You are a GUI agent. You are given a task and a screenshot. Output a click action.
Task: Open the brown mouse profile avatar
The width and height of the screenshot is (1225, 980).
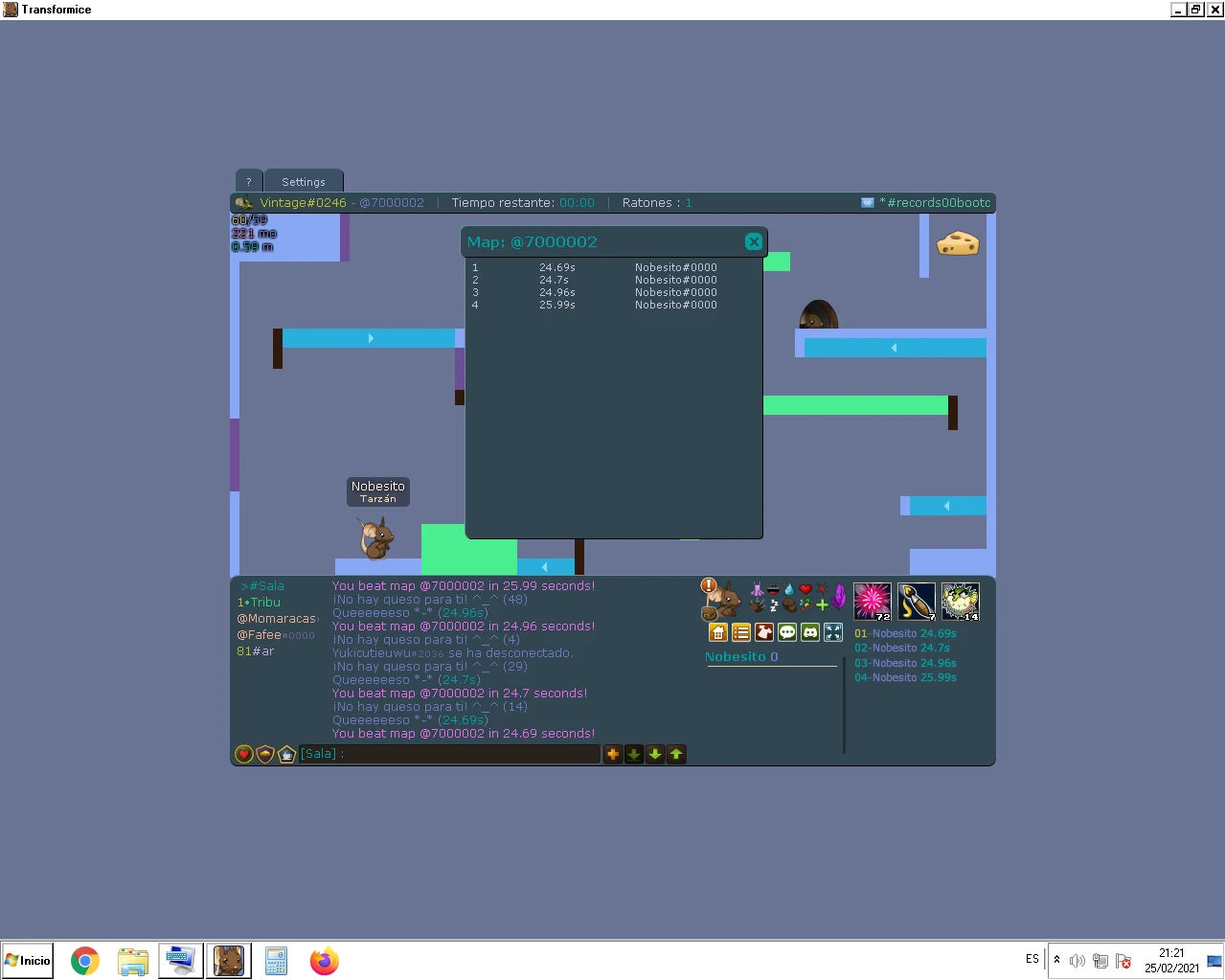coord(727,602)
